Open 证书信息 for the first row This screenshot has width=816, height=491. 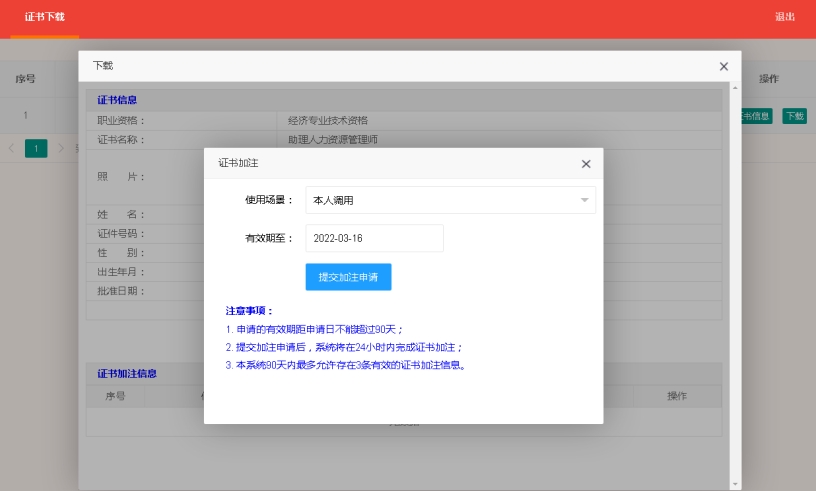click(757, 116)
